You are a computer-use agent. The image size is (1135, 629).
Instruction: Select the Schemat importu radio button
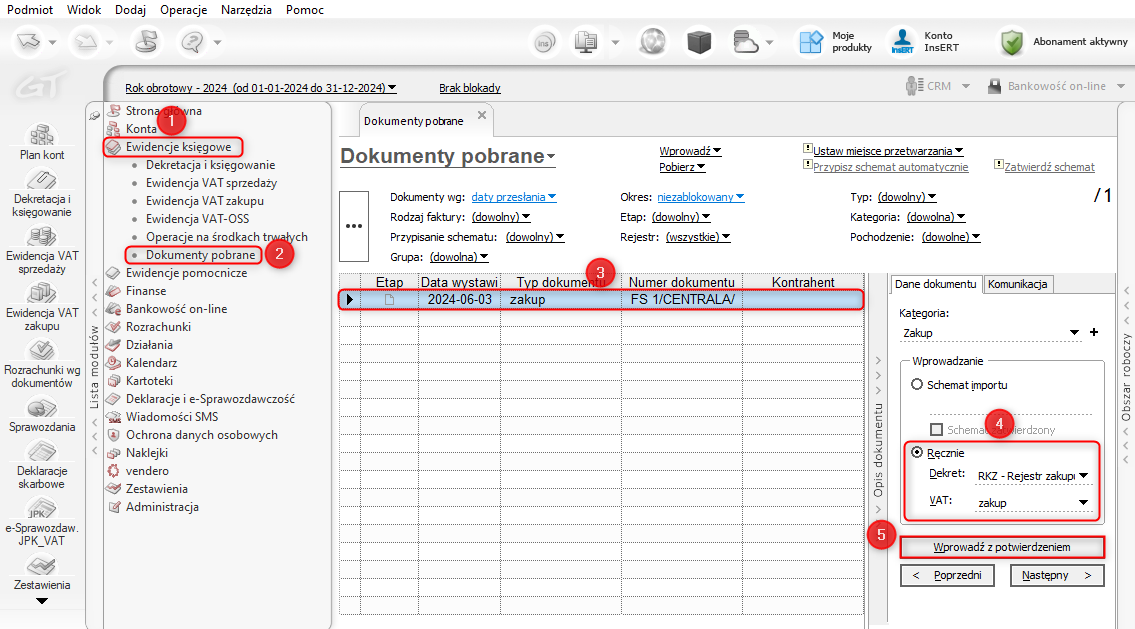pyautogui.click(x=917, y=384)
